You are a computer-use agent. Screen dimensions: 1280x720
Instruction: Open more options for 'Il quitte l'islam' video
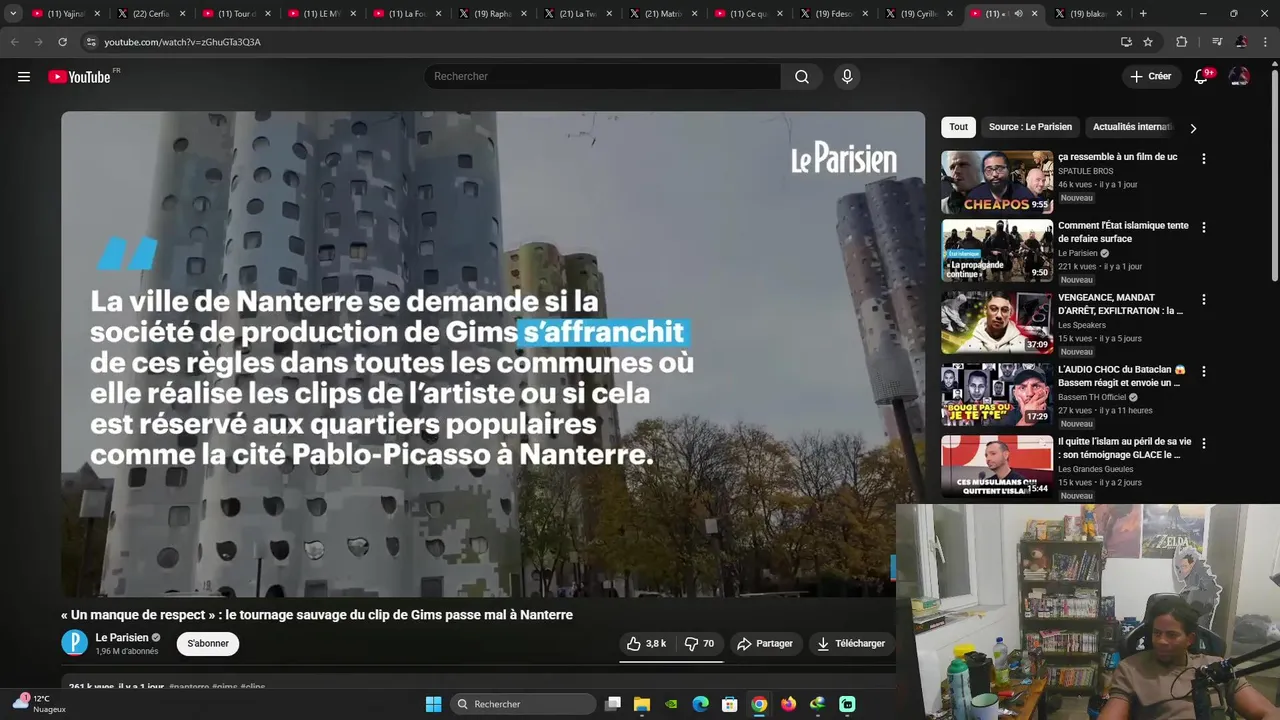1204,444
